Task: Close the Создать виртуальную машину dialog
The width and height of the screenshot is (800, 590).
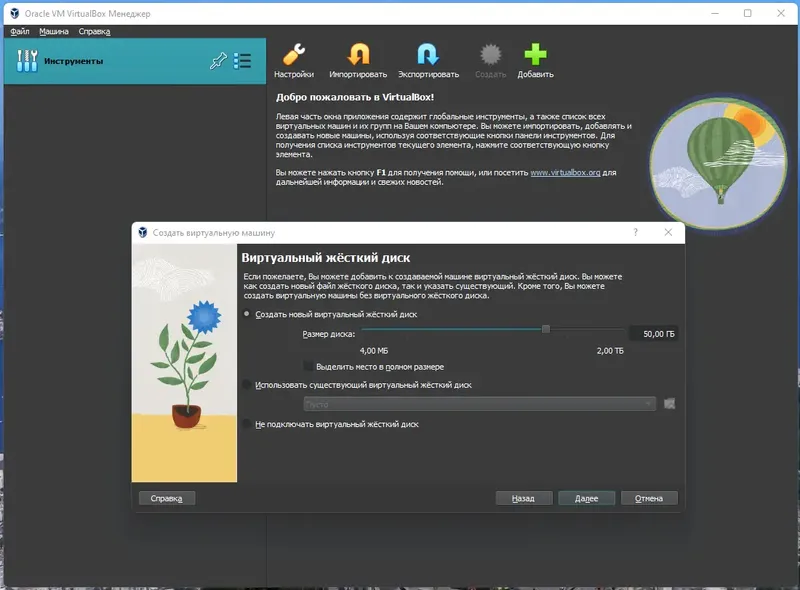Action: 668,232
